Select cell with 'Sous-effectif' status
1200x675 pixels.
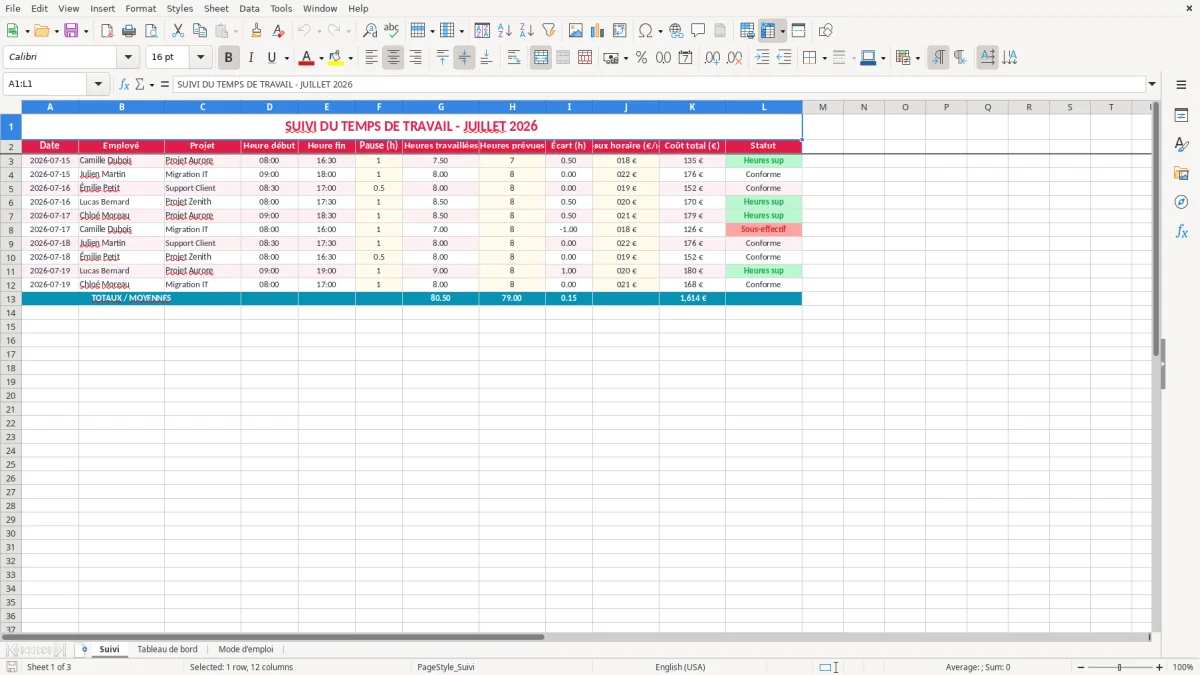[x=763, y=229]
